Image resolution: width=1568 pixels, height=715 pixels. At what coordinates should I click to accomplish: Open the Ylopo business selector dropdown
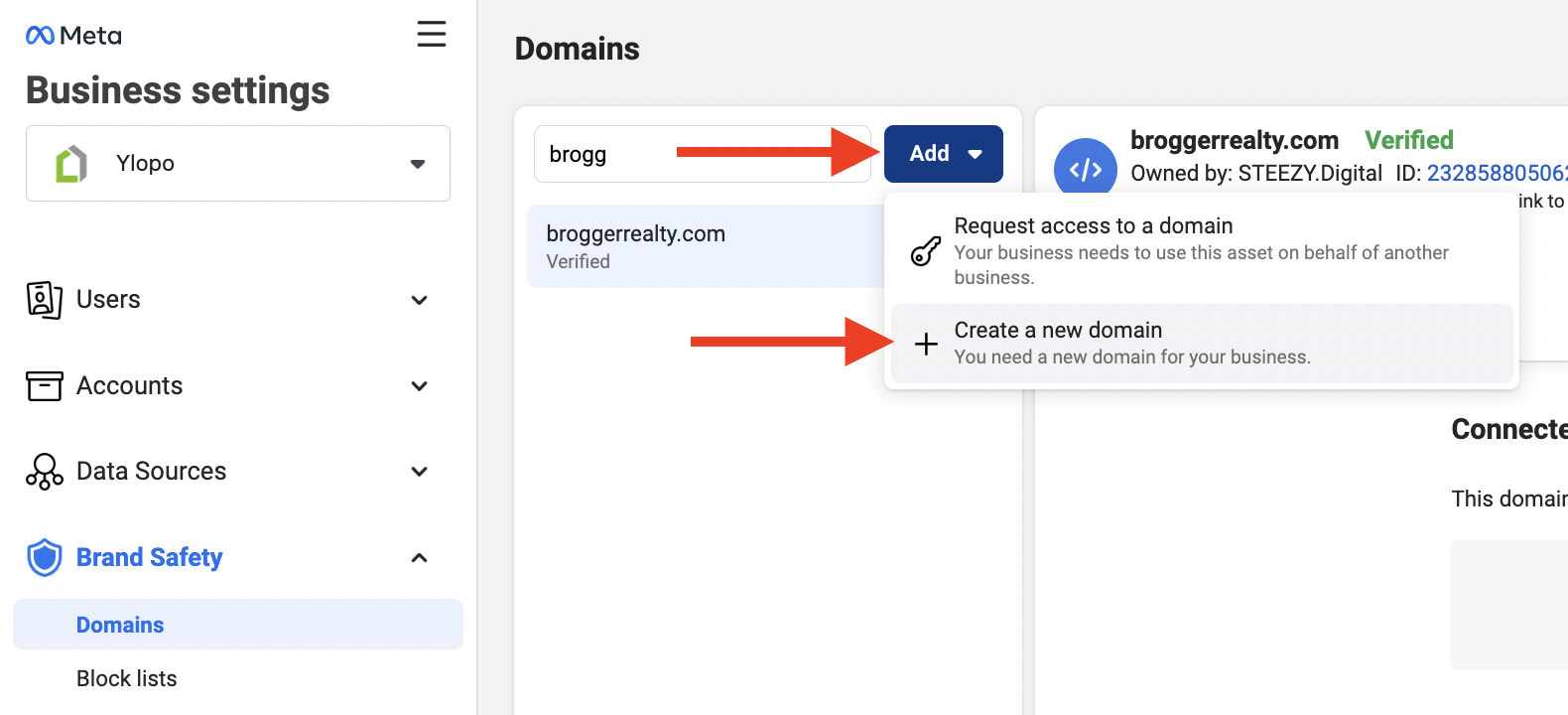pyautogui.click(x=238, y=164)
